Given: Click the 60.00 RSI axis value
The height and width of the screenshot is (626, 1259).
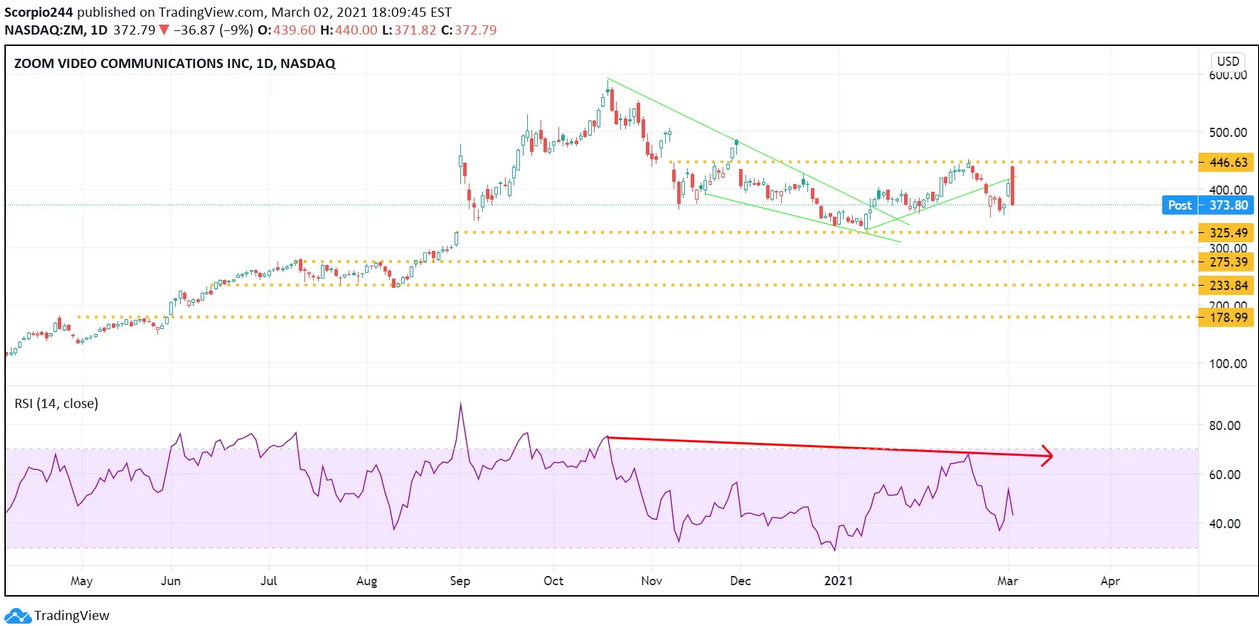Looking at the screenshot, I should tap(1225, 474).
